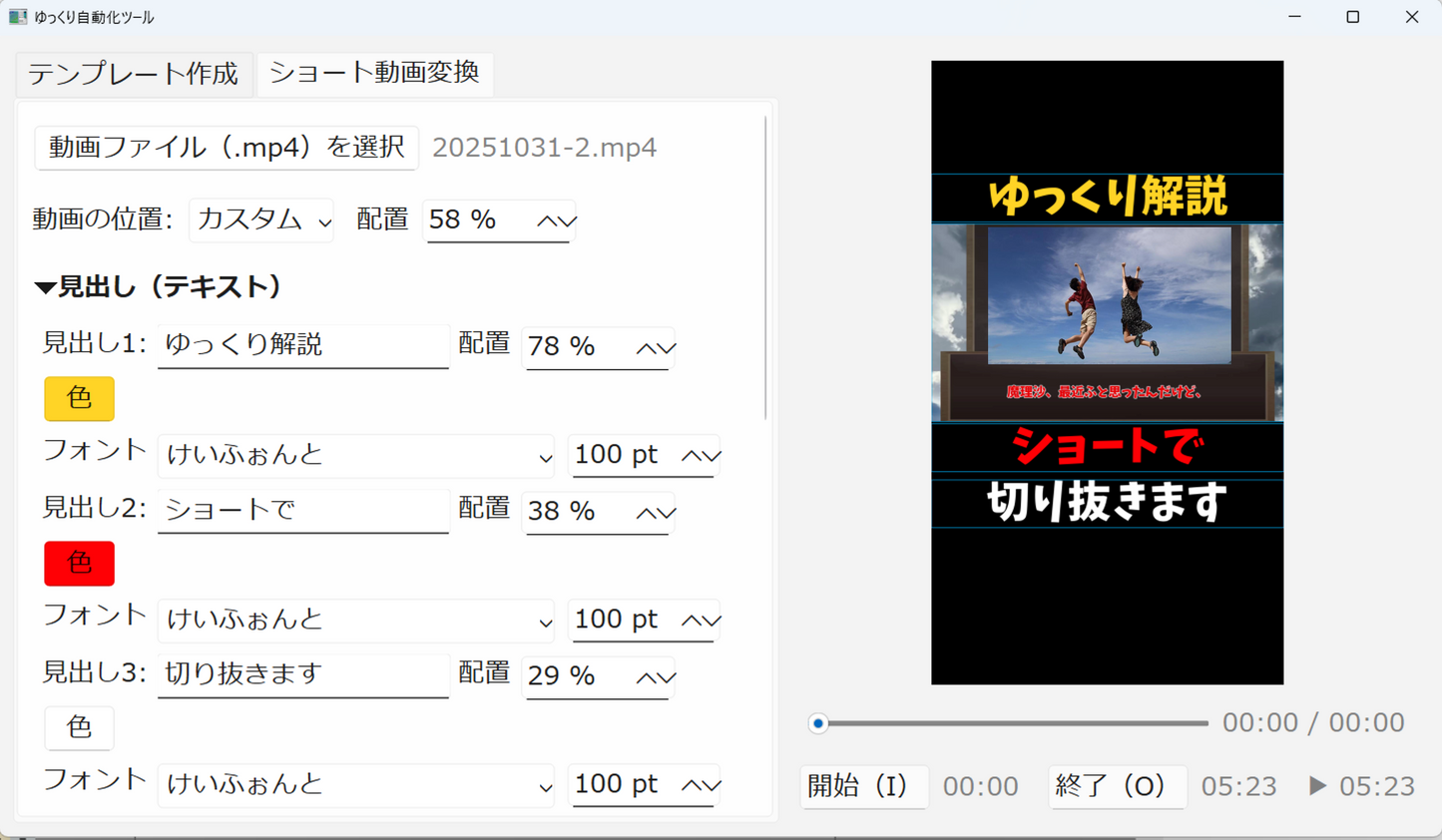Open the 動画の位置 dropdown showing カスタム
Viewport: 1442px width, 840px height.
coord(260,220)
